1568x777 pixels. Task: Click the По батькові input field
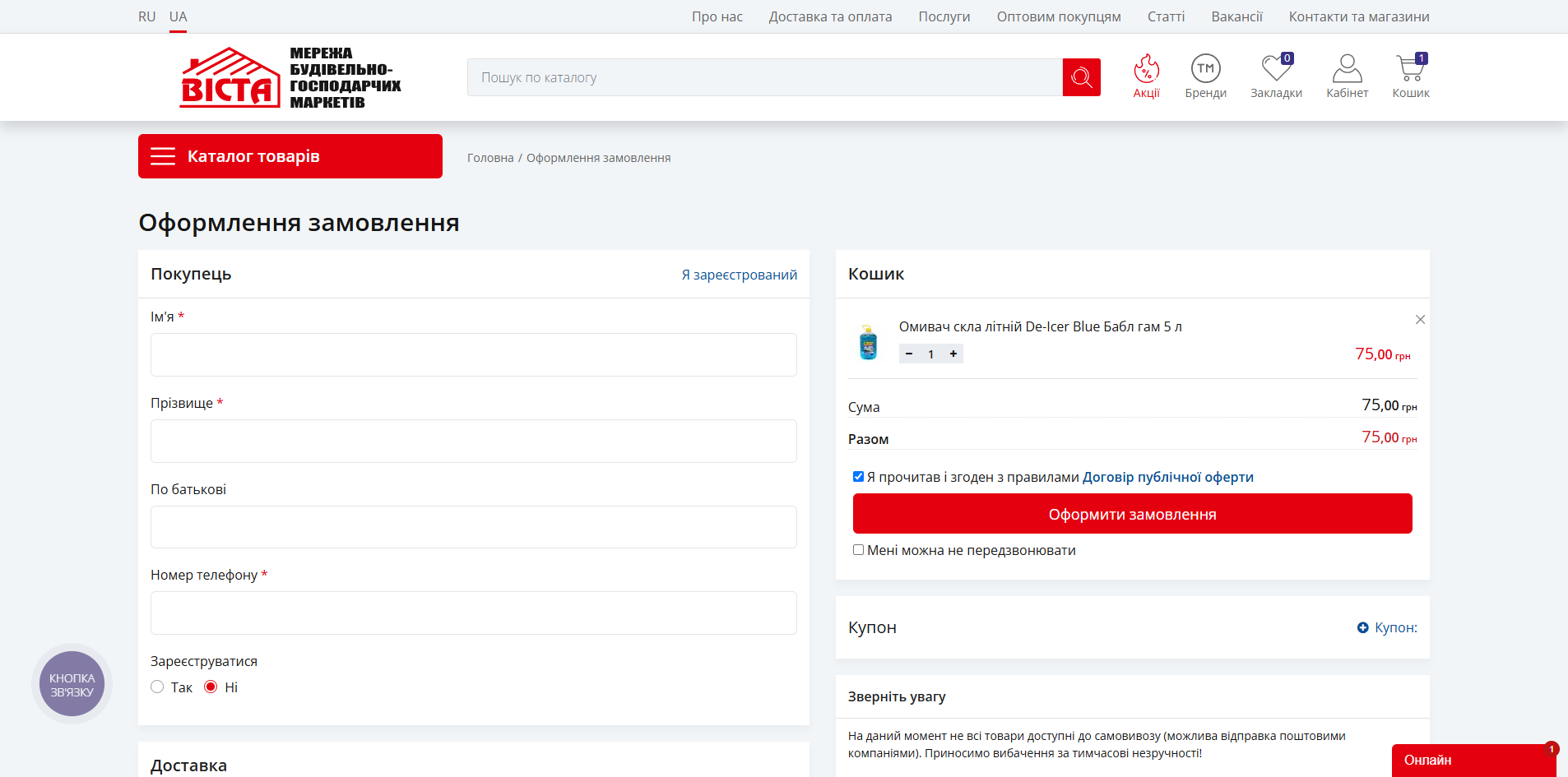click(x=474, y=527)
